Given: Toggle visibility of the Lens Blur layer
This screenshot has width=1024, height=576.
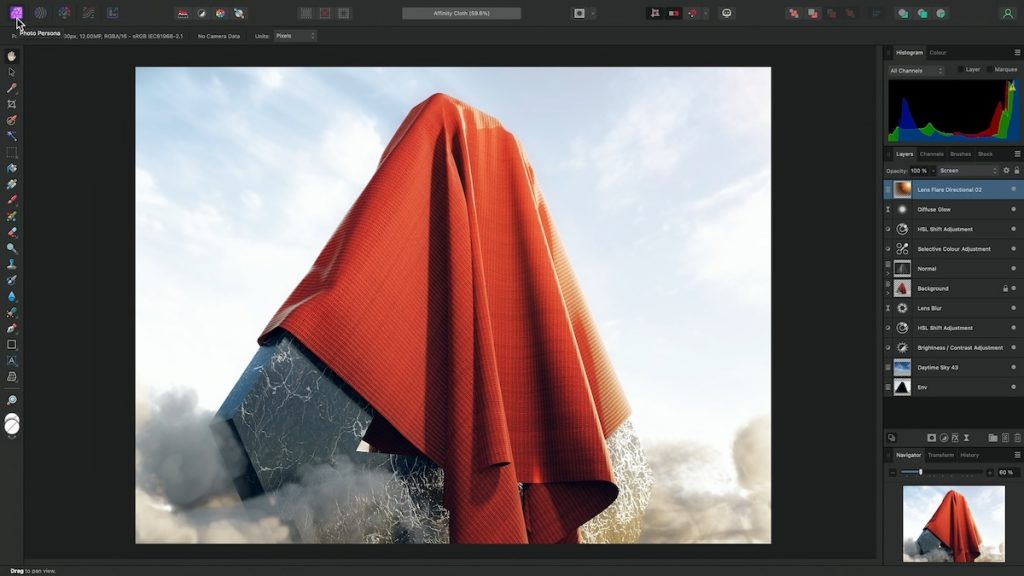Looking at the screenshot, I should [x=1014, y=308].
